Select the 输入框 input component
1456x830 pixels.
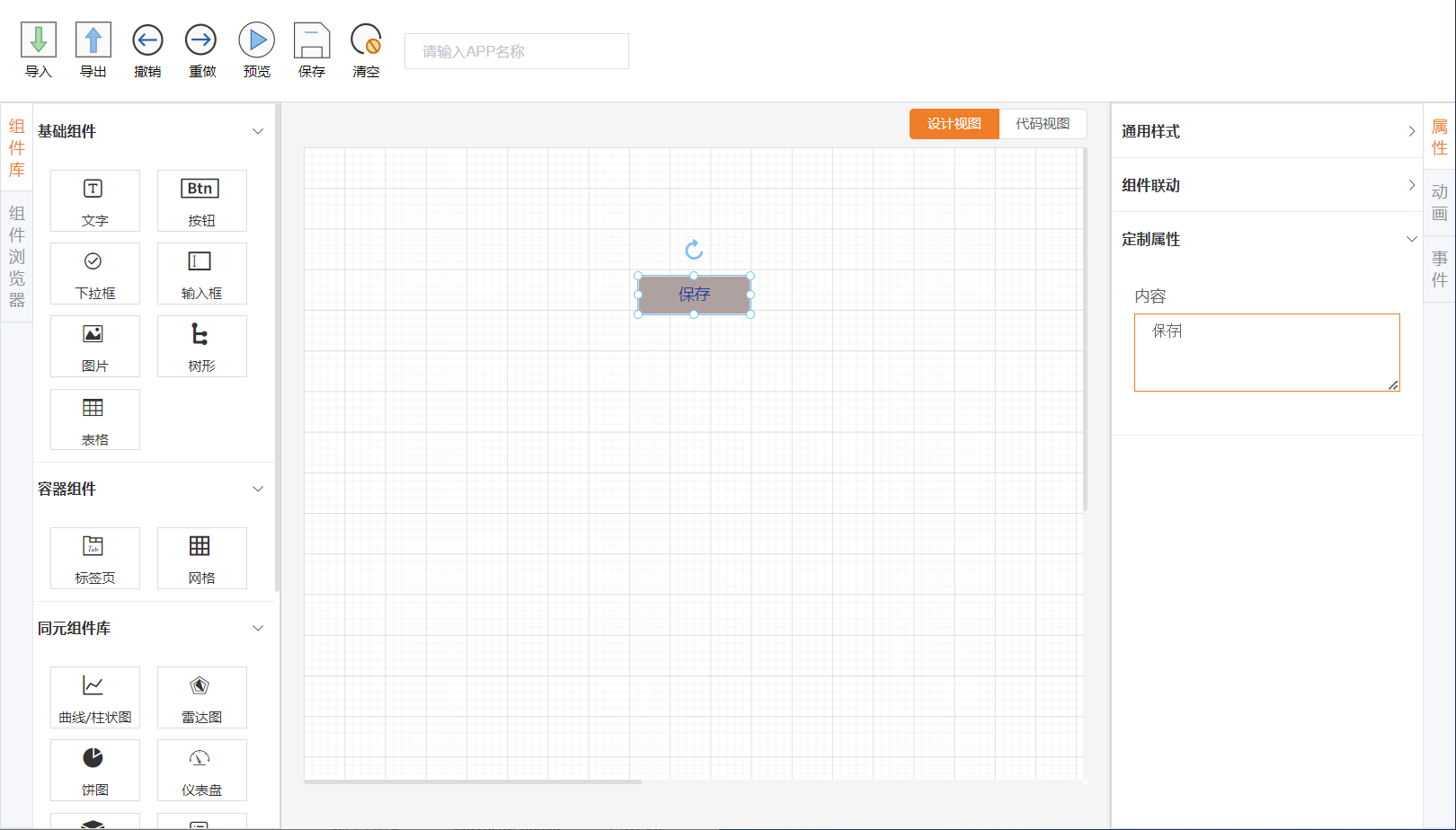coord(202,273)
